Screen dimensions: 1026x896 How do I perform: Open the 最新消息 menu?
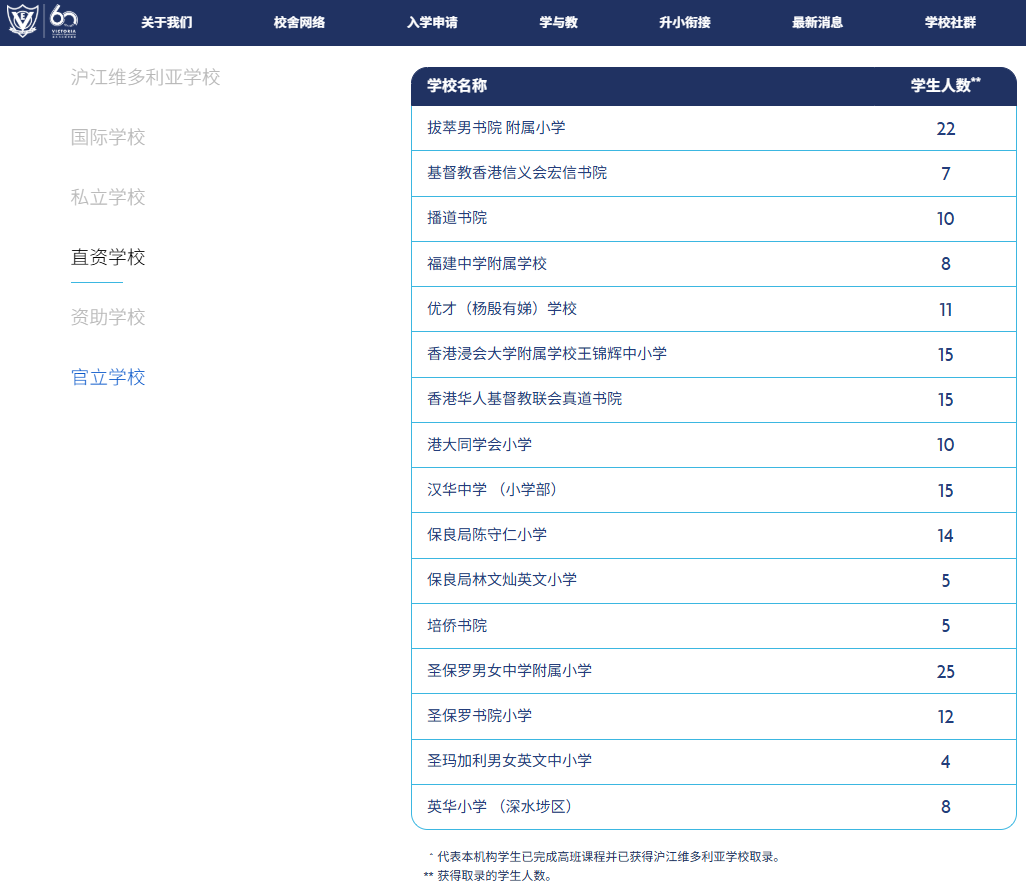pos(817,22)
